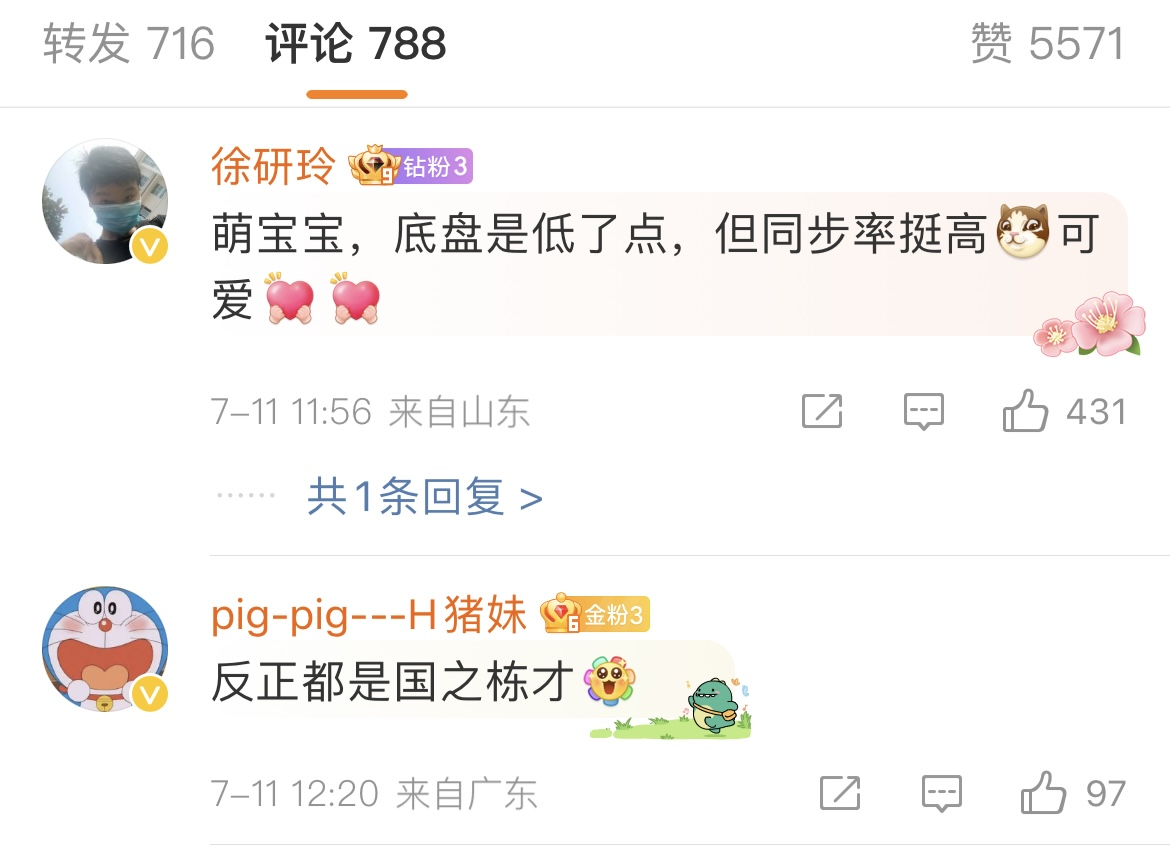The image size is (1170, 850).
Task: Open 徐研玲's profile via username
Action: pos(273,166)
